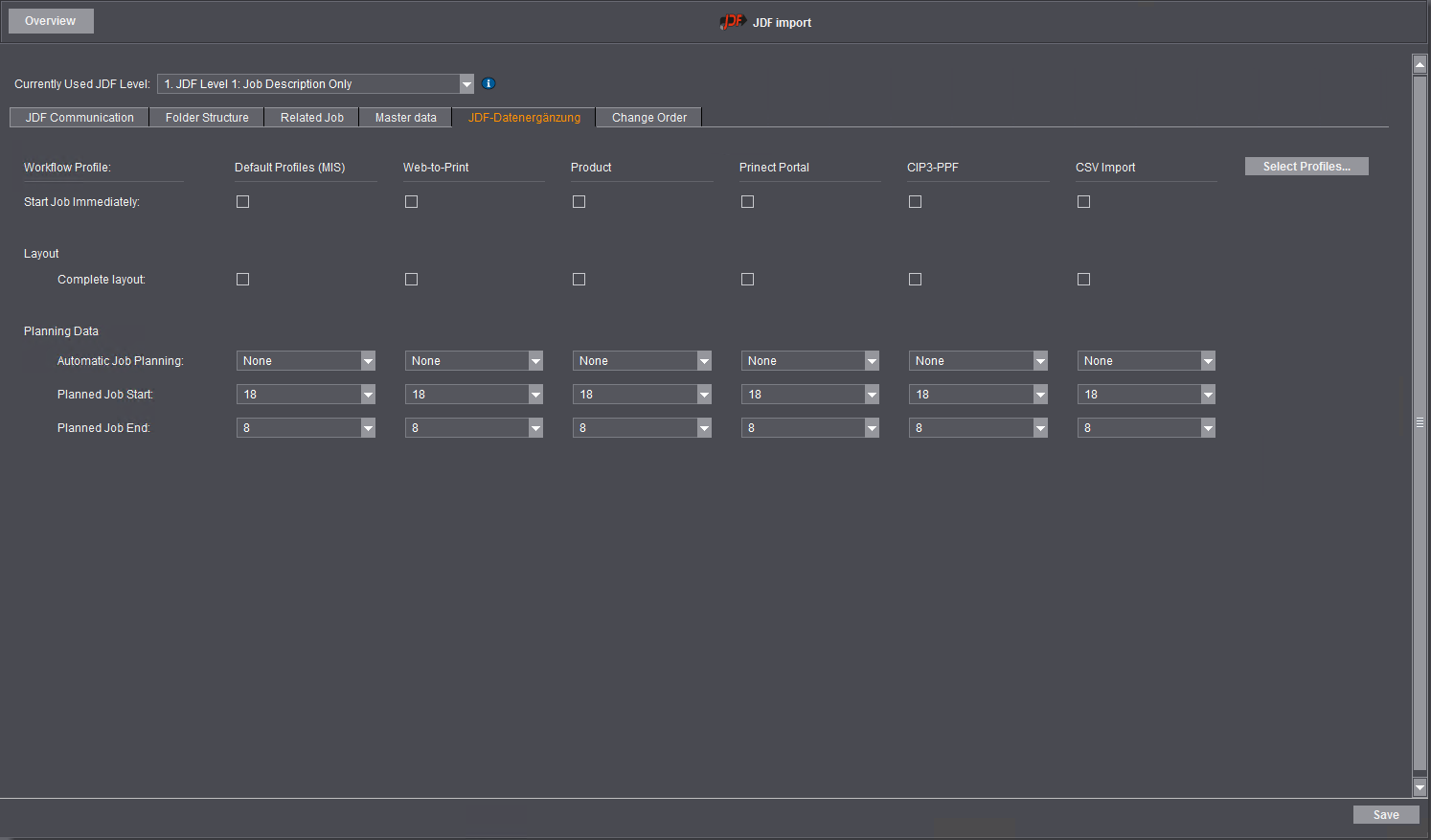This screenshot has width=1431, height=840.
Task: Enable Start Job Immediately for Default Profiles (MIS)
Action: tap(242, 202)
